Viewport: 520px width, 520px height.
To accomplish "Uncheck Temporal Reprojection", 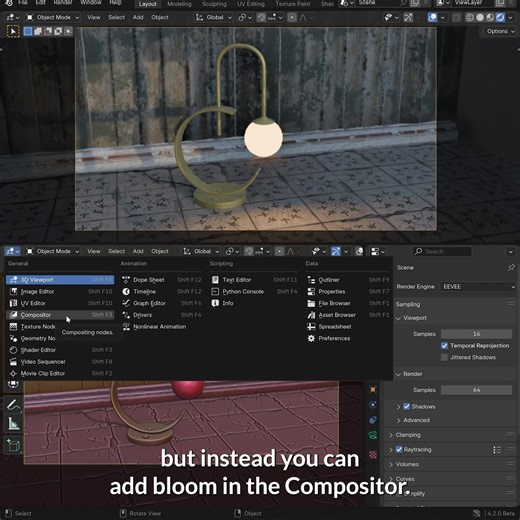I will [x=444, y=346].
